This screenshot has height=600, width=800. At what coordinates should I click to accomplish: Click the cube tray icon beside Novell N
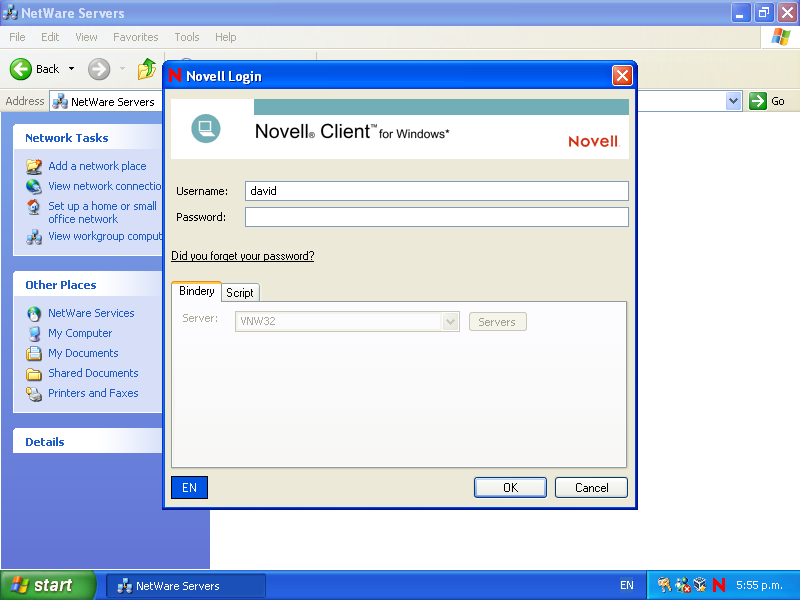point(700,585)
